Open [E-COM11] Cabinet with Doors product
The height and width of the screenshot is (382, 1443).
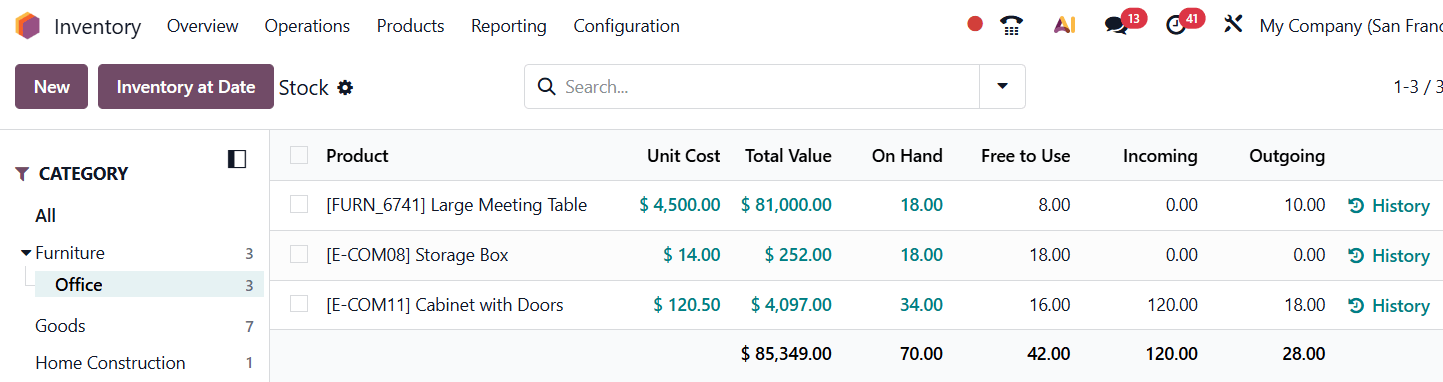click(x=445, y=305)
